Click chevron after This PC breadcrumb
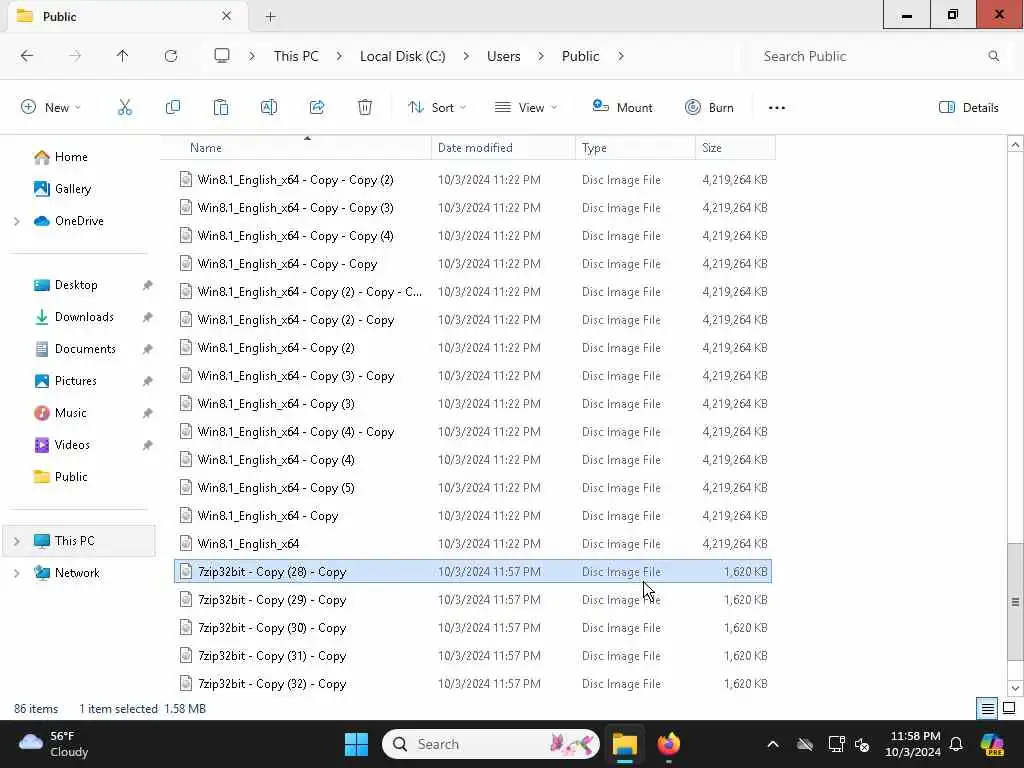Image resolution: width=1024 pixels, height=768 pixels. tap(339, 56)
